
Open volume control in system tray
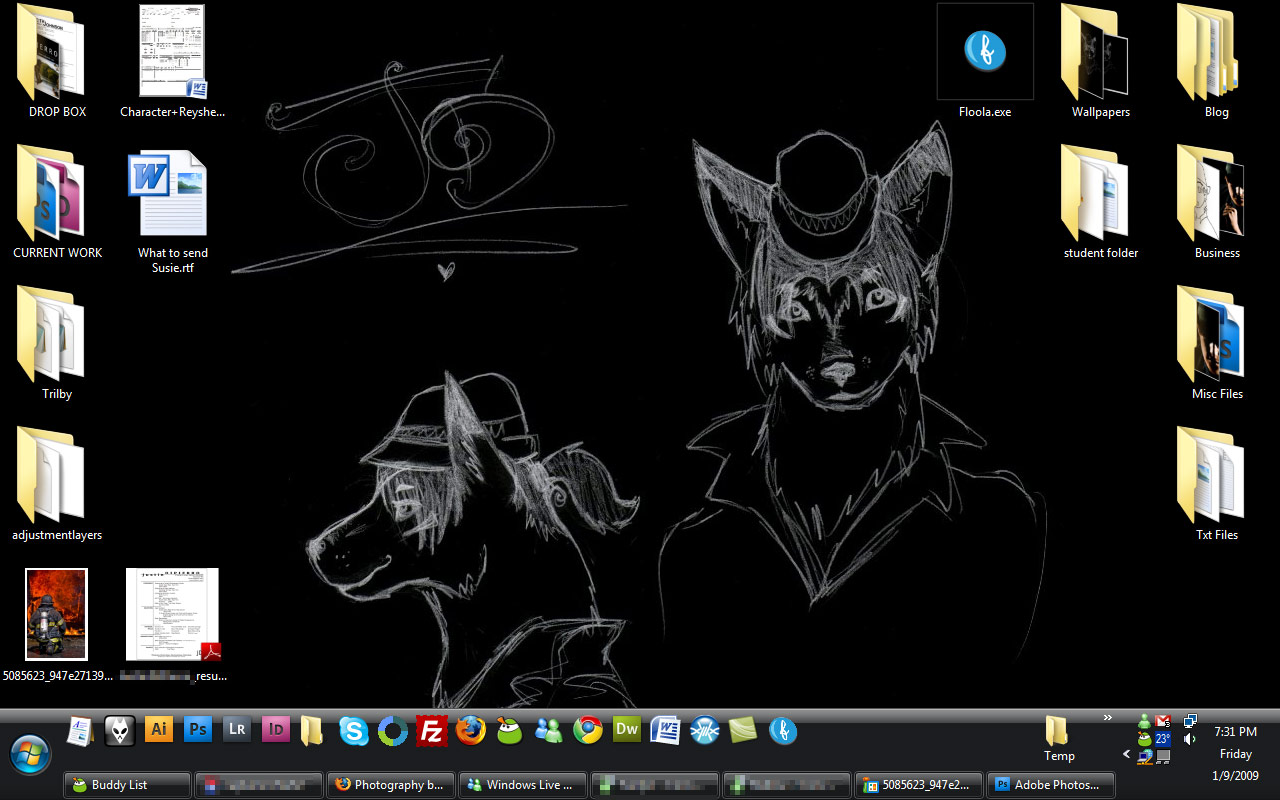click(1189, 739)
